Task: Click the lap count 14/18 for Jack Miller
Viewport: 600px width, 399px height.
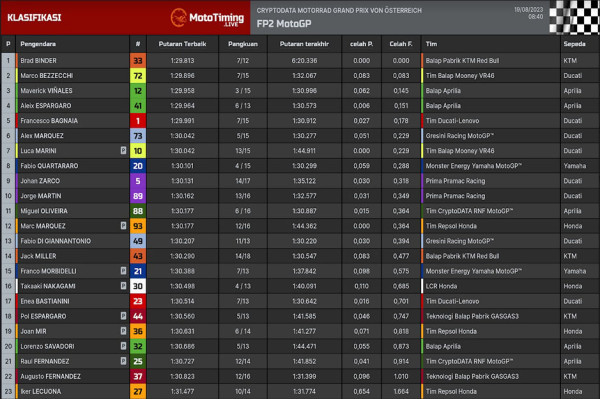Action: coord(243,256)
